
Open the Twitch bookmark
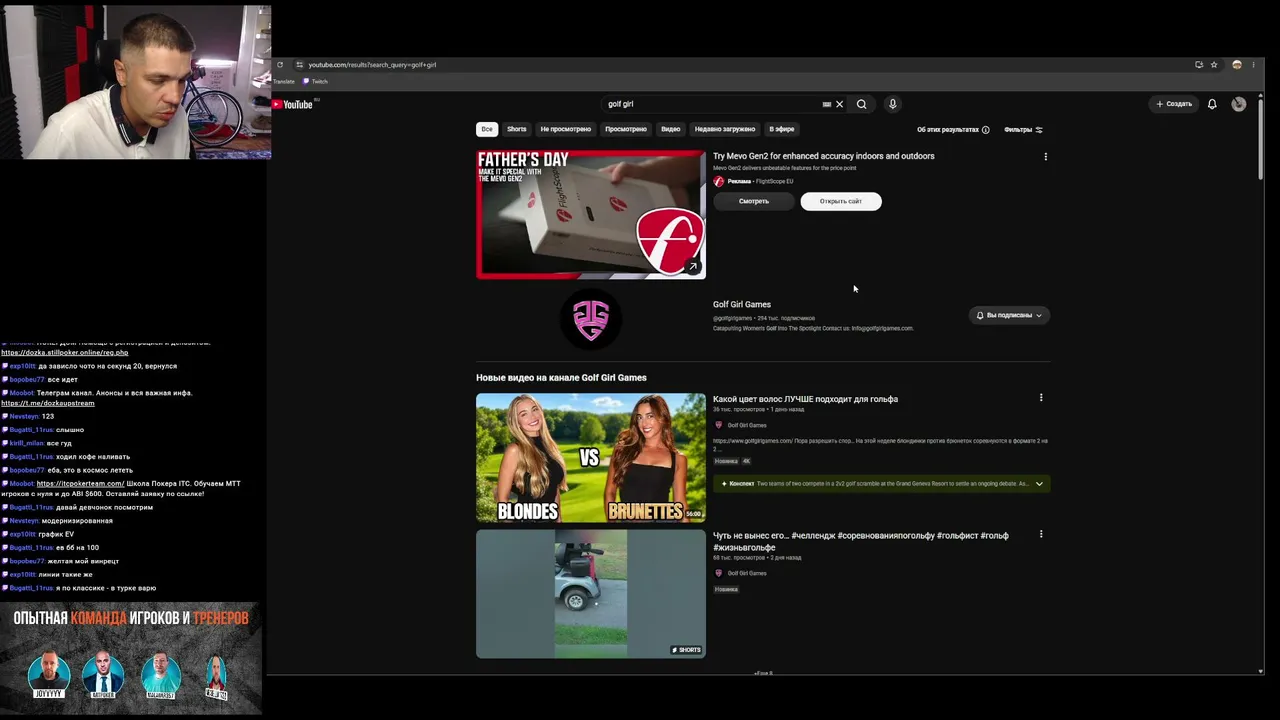click(x=316, y=82)
